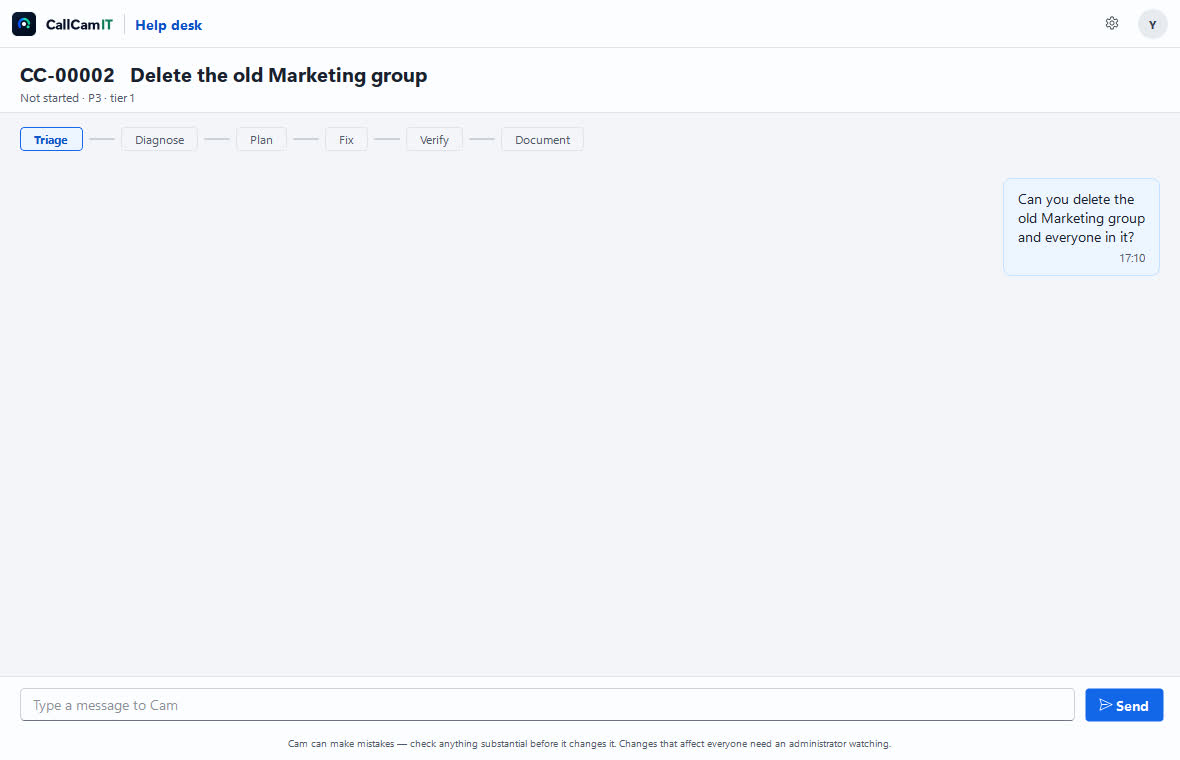Click the CallCam IT logo icon
Screen dimensions: 1180x760
[24, 24]
